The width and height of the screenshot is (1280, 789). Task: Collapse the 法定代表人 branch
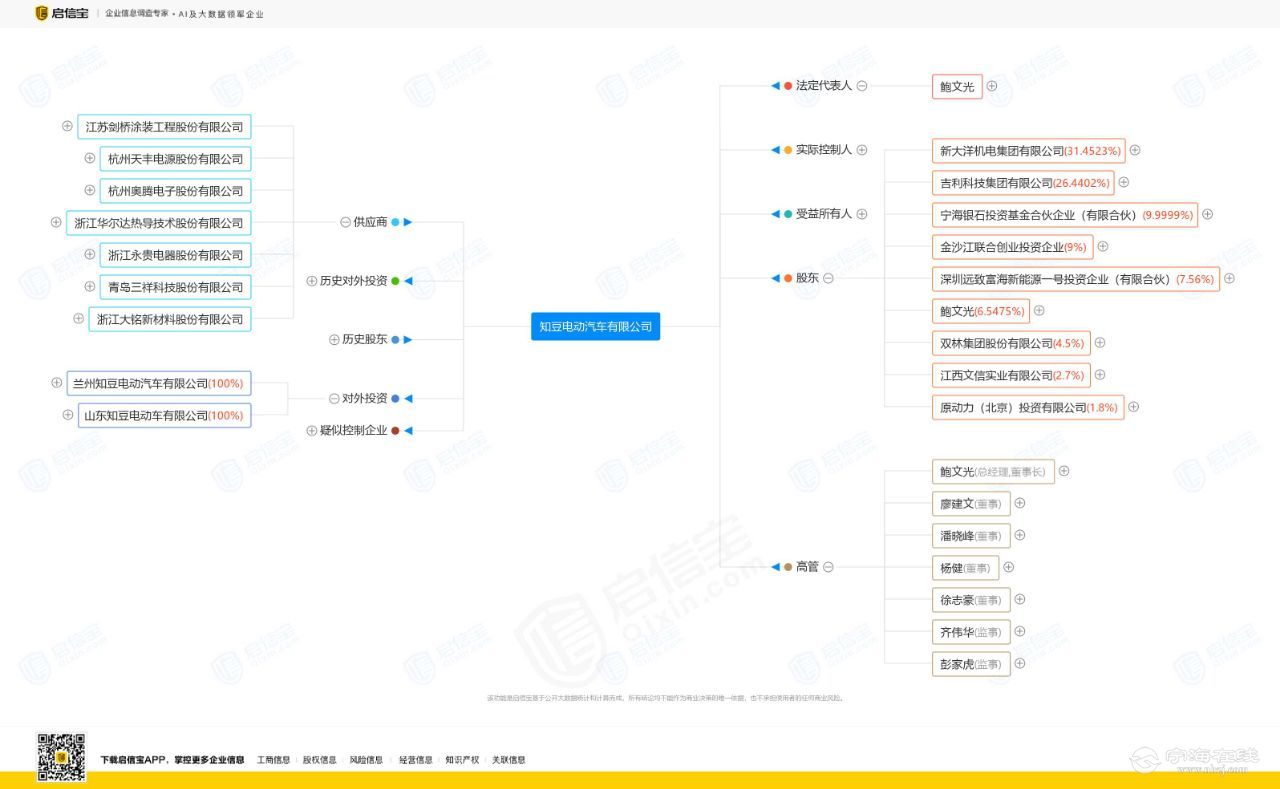(862, 86)
